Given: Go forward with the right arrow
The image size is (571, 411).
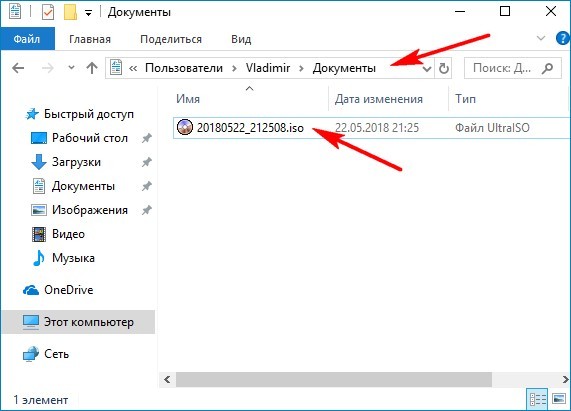Looking at the screenshot, I should tap(48, 68).
